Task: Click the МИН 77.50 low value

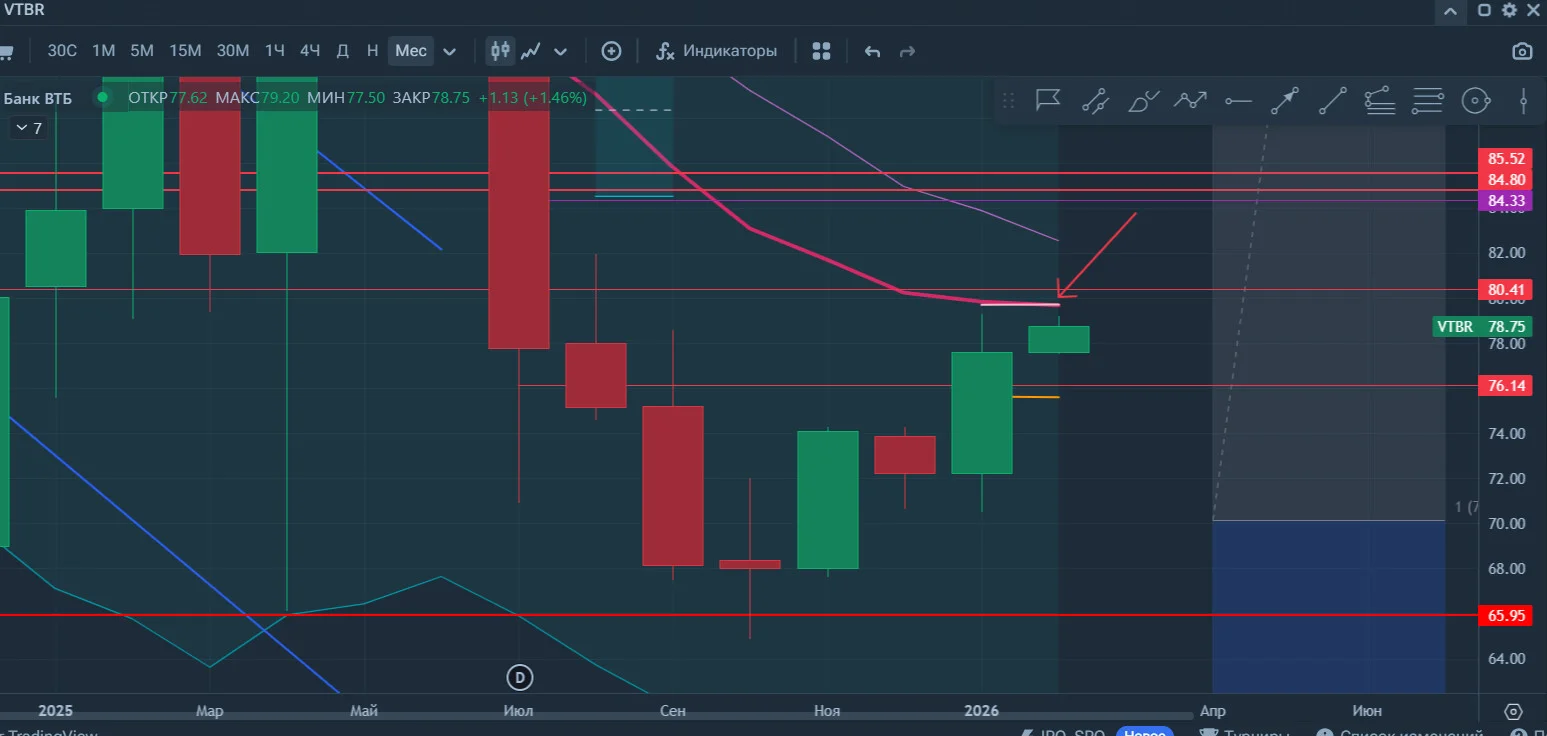Action: click(x=346, y=98)
